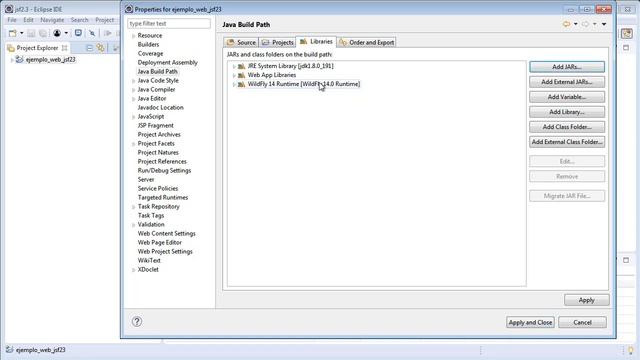Screen dimensions: 640x360
Task: Toggle Link with Editor in Project Explorer
Action: click(100, 48)
